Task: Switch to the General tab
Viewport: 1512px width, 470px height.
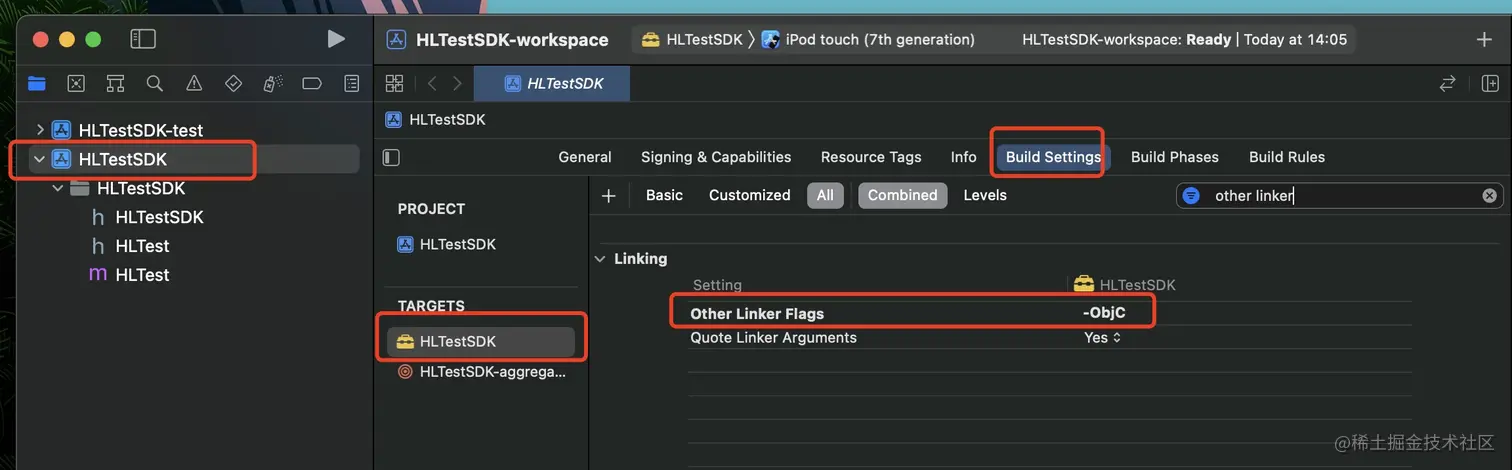Action: click(x=585, y=157)
